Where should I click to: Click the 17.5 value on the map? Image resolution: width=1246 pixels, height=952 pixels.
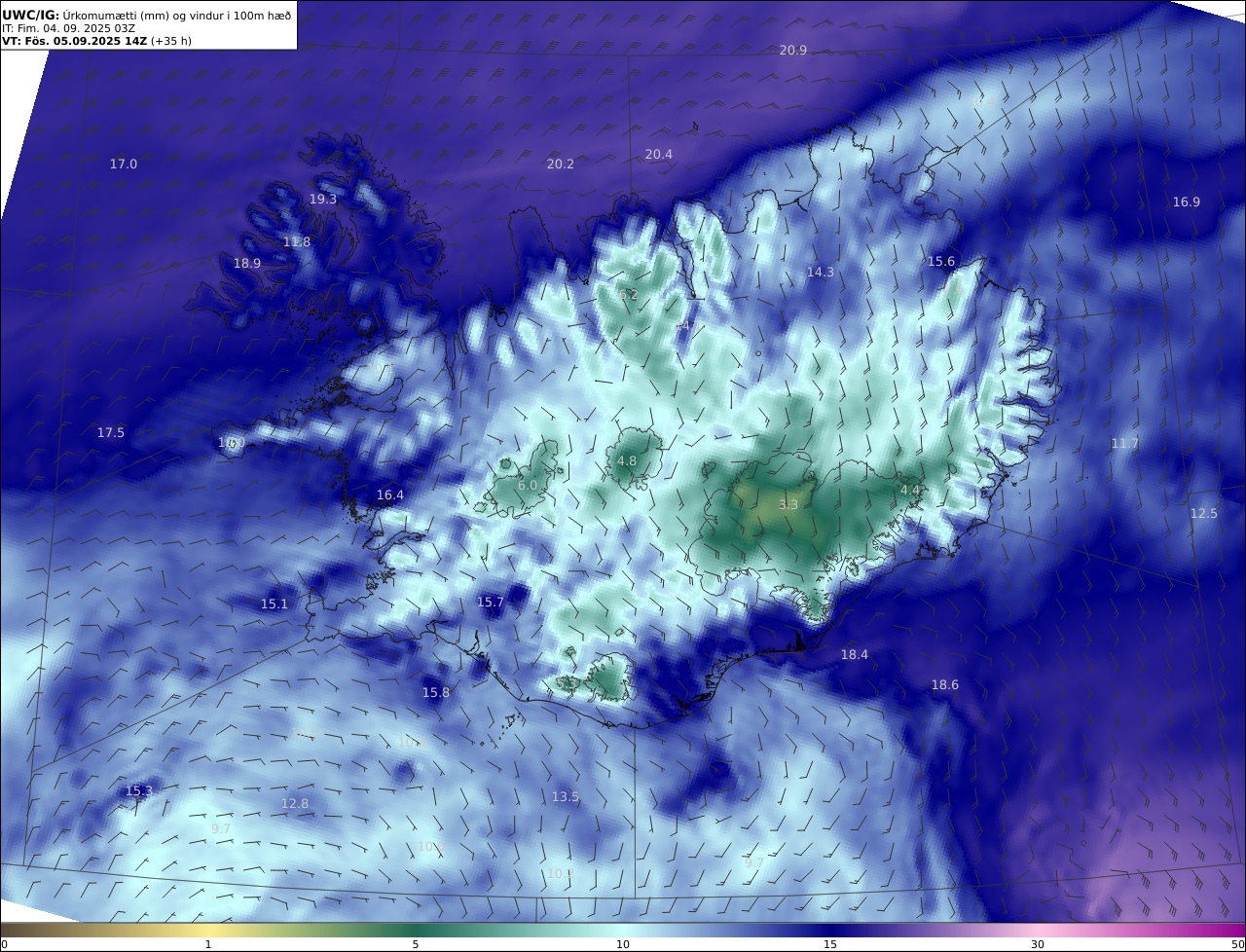point(111,433)
